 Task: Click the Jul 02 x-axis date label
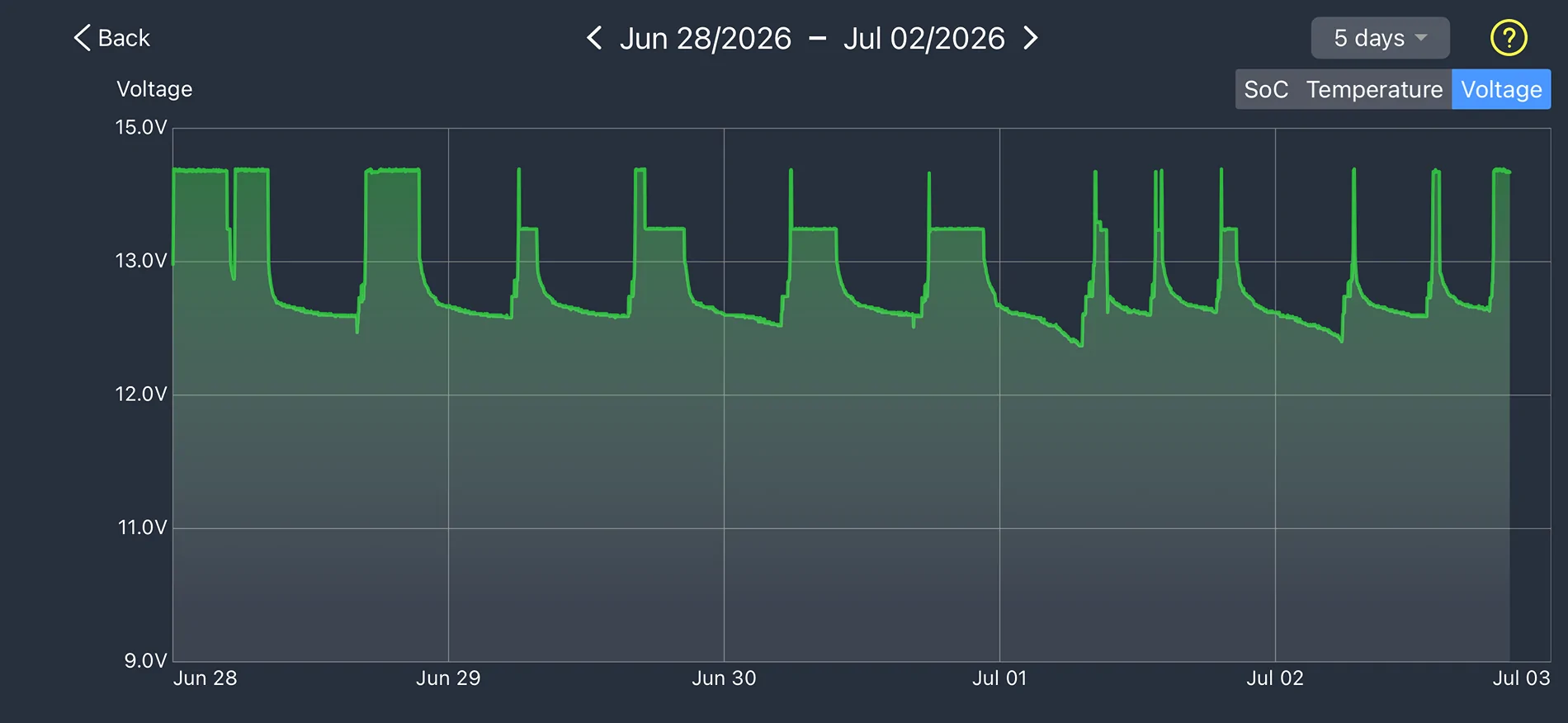pos(1275,678)
